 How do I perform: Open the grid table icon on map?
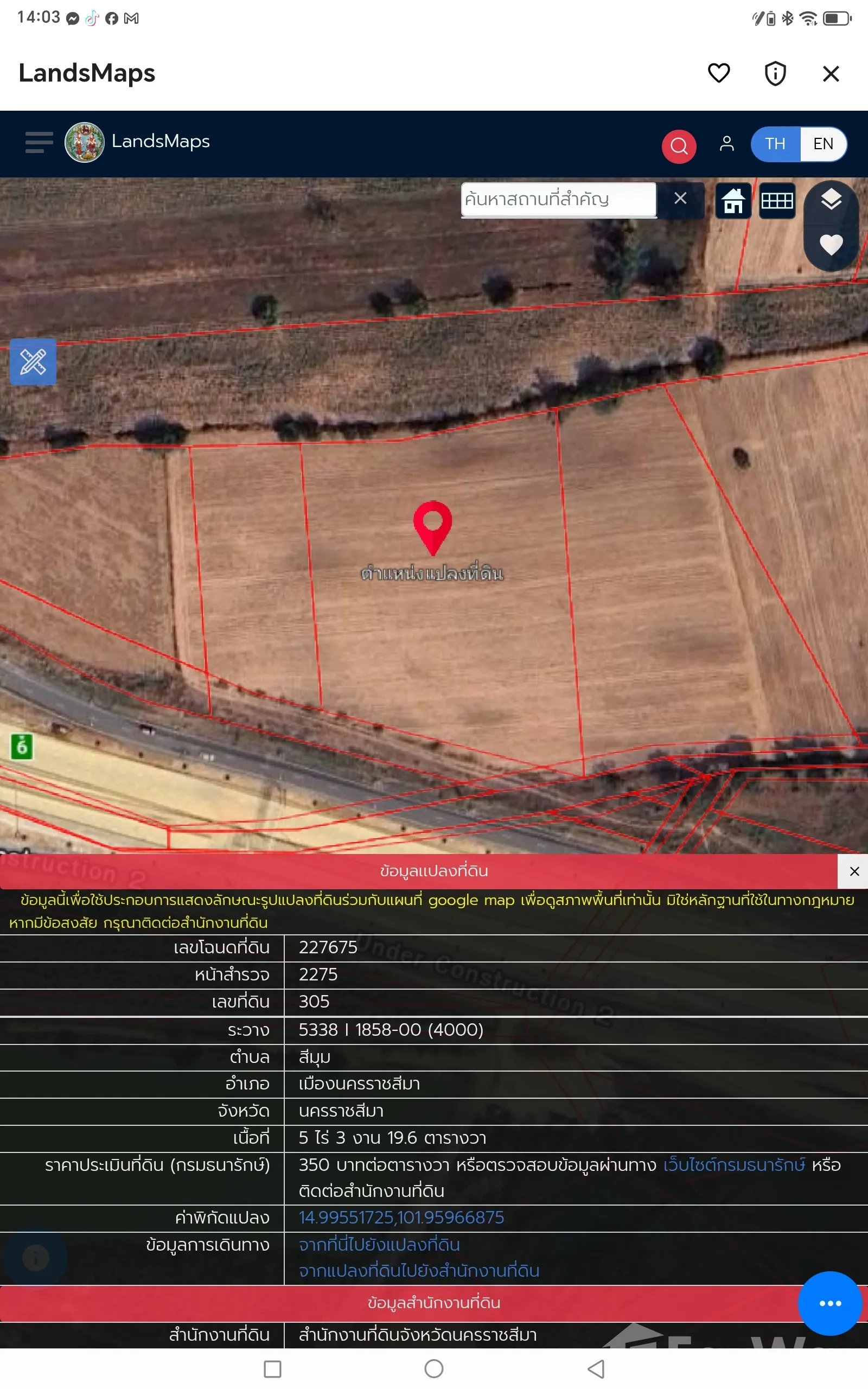click(x=777, y=201)
